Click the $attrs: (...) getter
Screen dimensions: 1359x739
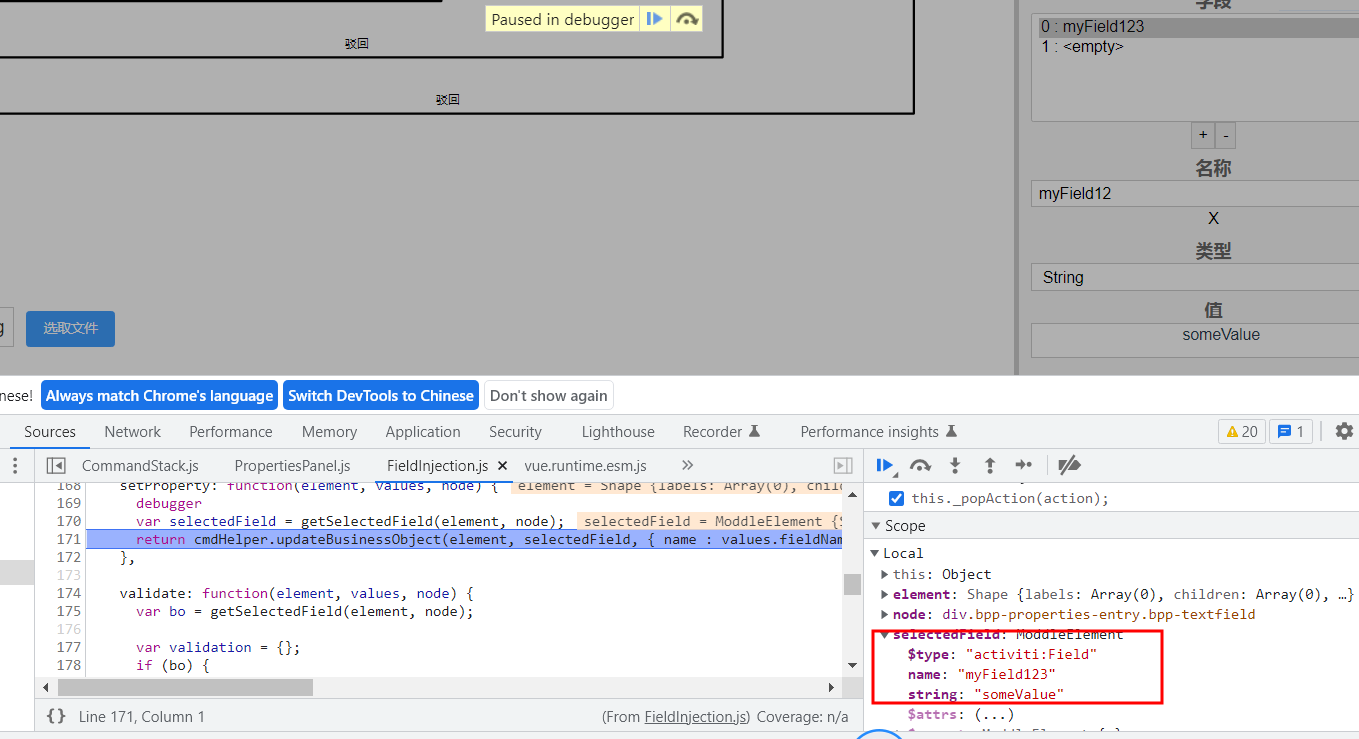(x=960, y=714)
